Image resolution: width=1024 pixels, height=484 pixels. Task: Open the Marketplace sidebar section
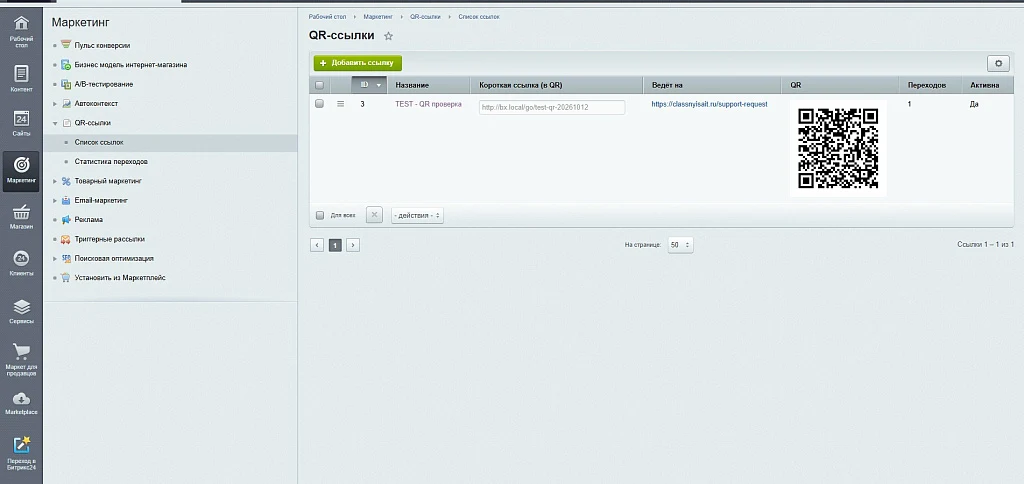click(x=21, y=404)
